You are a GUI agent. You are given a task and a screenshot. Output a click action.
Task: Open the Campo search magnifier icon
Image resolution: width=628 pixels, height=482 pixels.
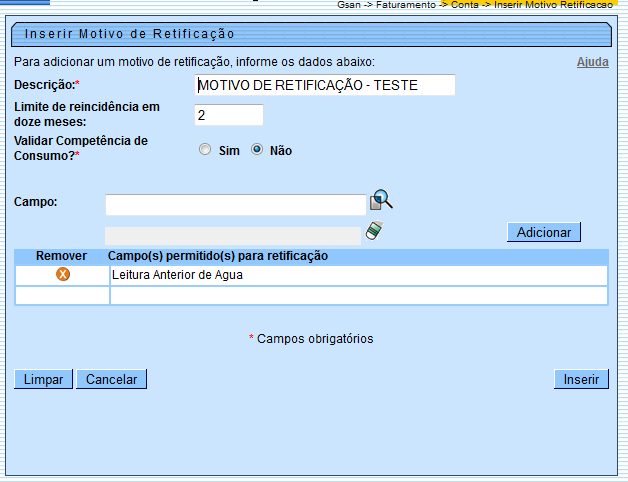381,200
